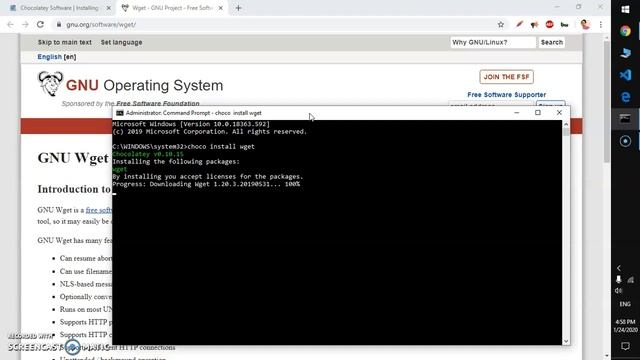Click the circular recorder icon in taskbar
Image resolution: width=640 pixels, height=360 pixels.
tap(625, 141)
